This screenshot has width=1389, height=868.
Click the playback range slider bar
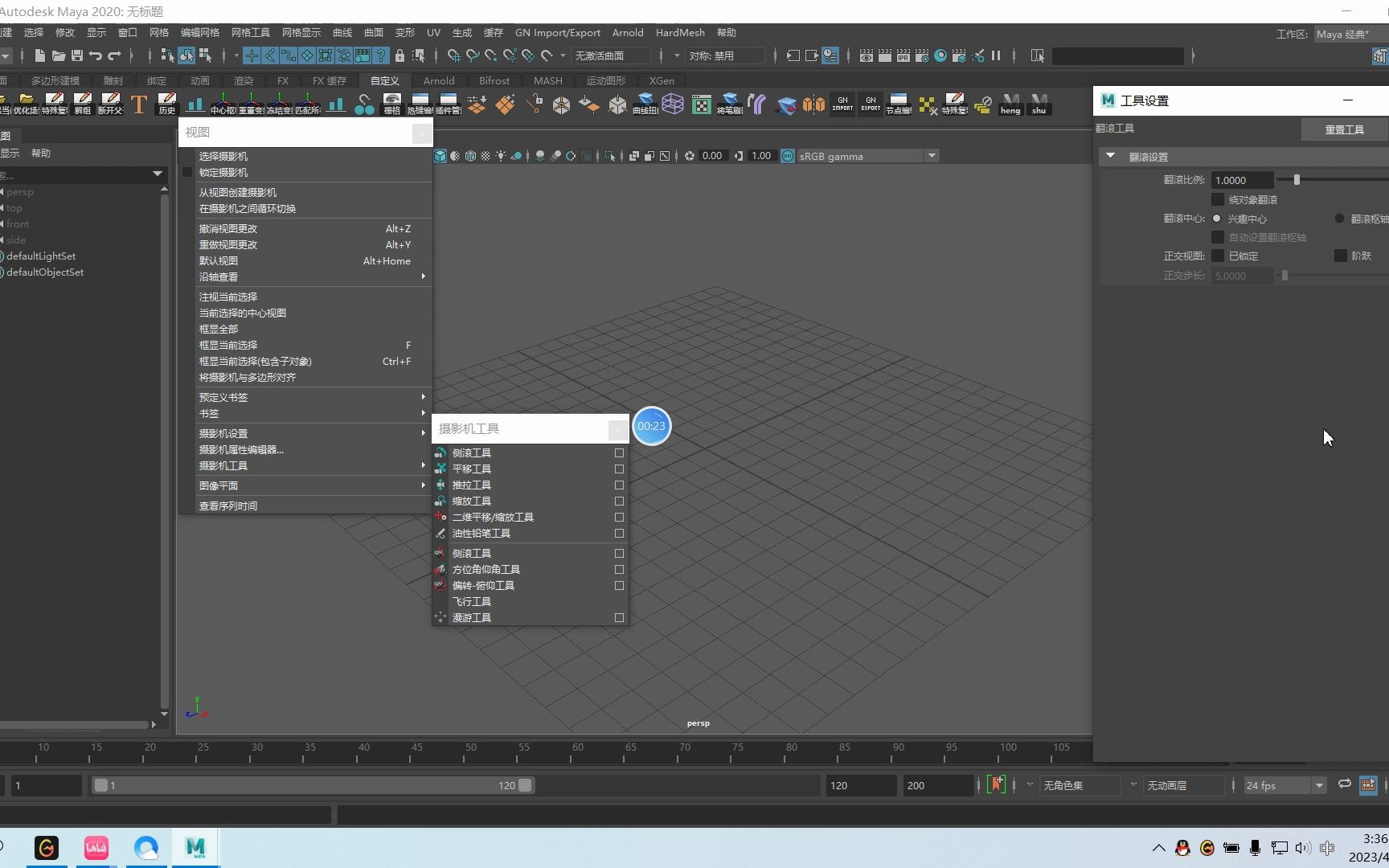pyautogui.click(x=313, y=785)
